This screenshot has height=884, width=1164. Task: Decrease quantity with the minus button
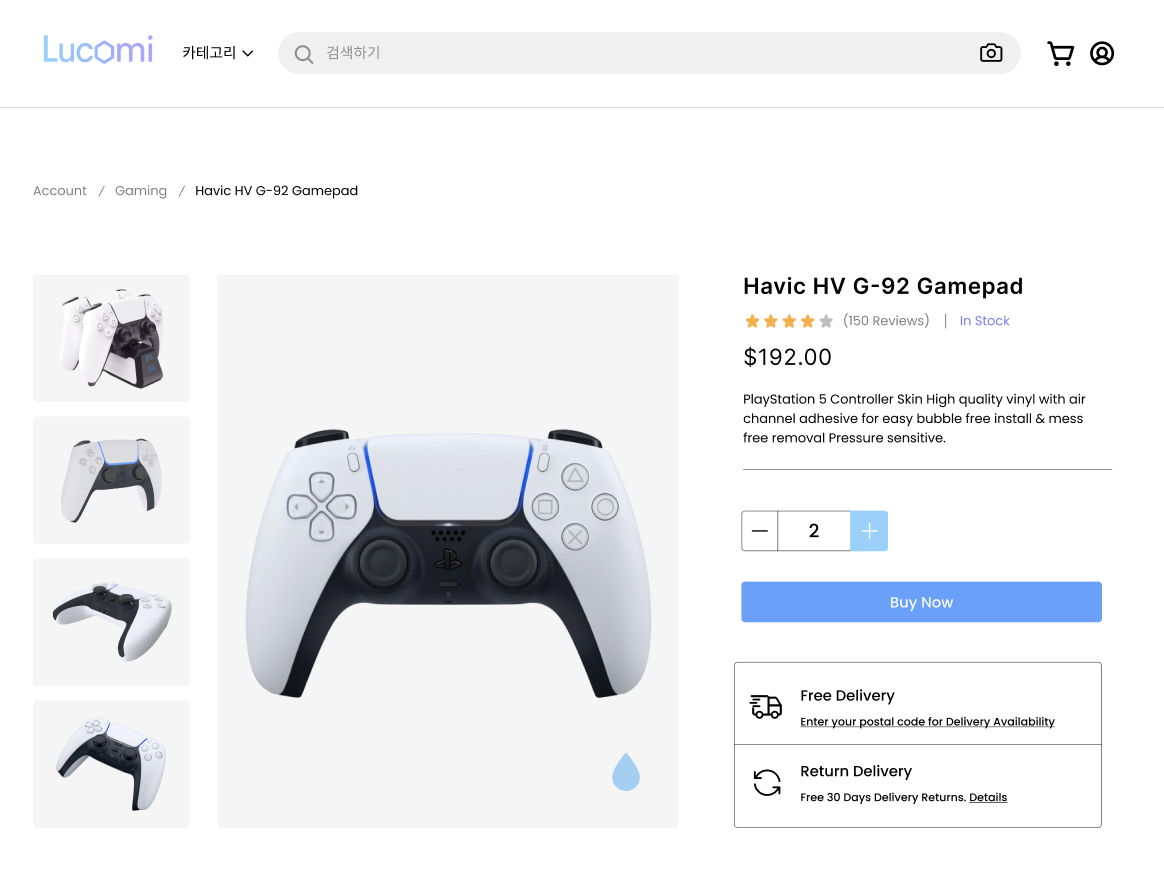tap(759, 531)
